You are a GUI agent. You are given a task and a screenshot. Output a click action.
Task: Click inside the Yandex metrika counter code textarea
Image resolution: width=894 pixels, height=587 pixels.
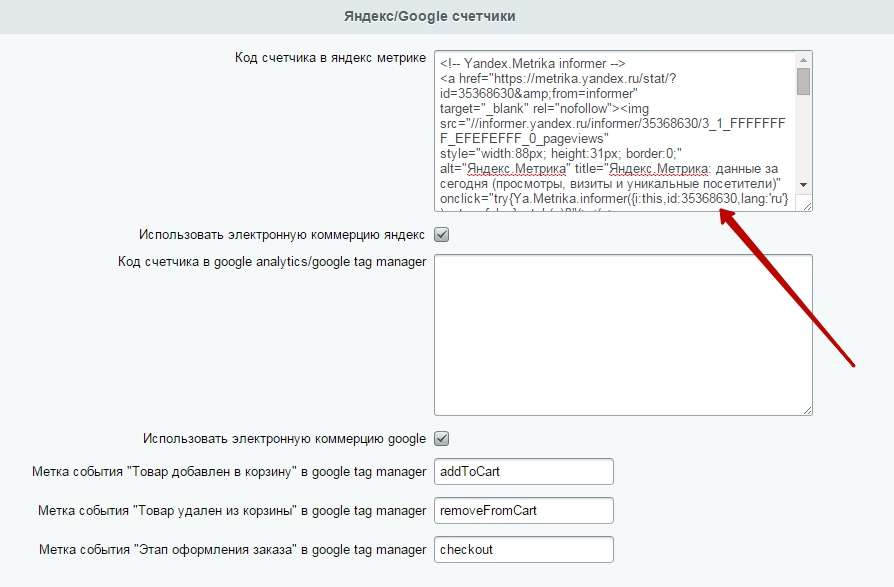(x=615, y=131)
